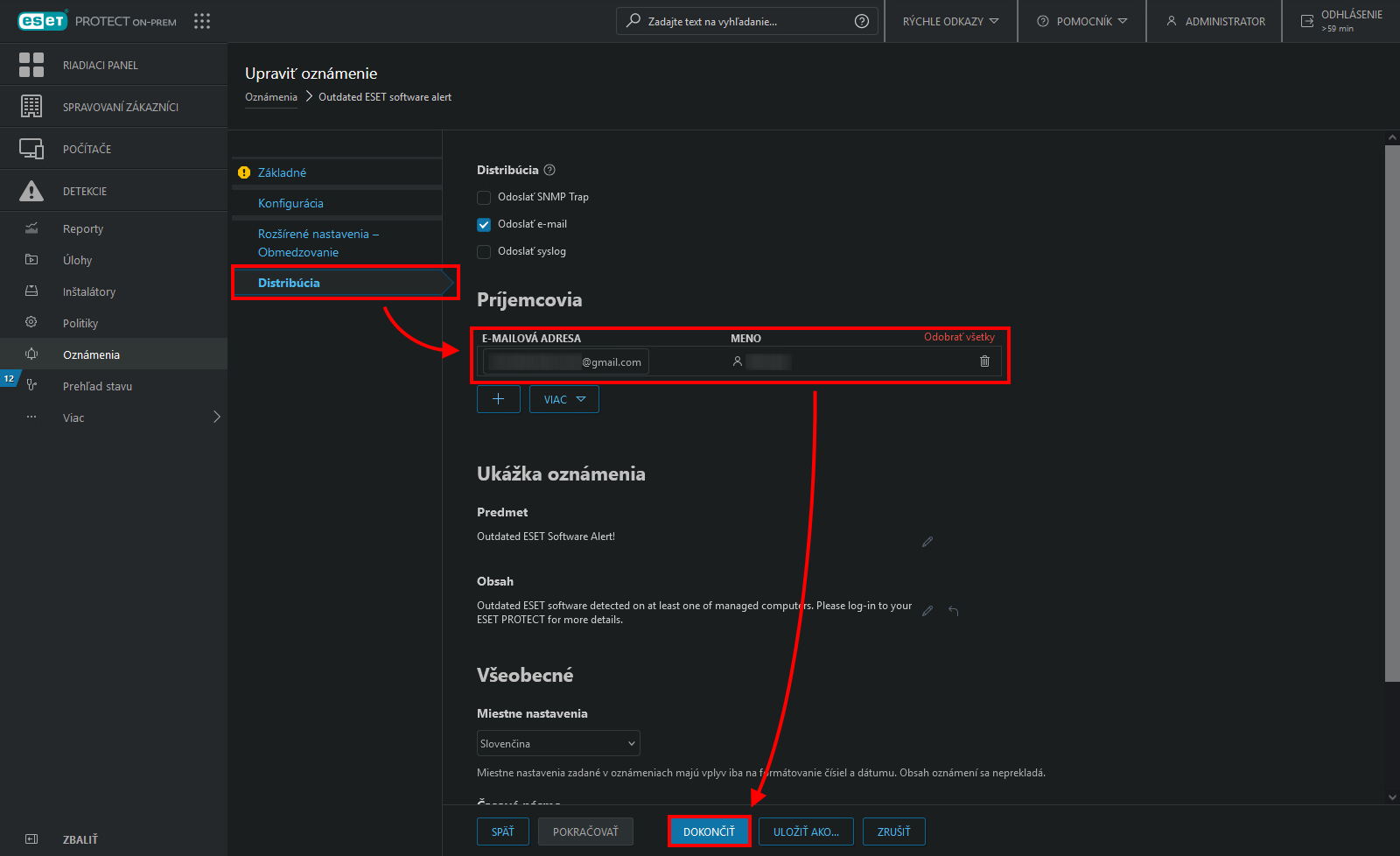Image resolution: width=1400 pixels, height=856 pixels.
Task: Enable Odoslať syslog checkbox
Action: (484, 252)
